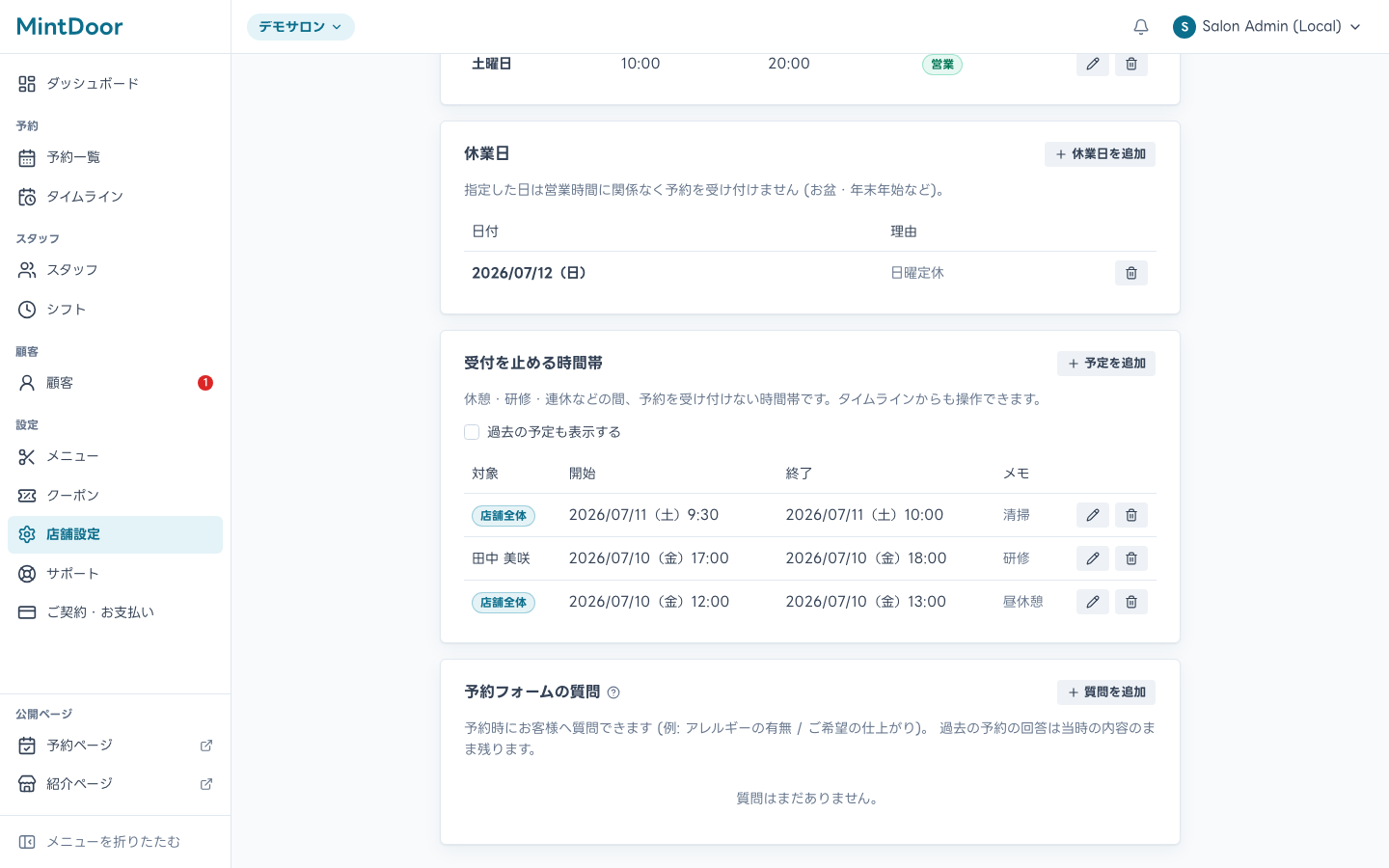Delete the 研修 blocked time entry

tap(1131, 558)
